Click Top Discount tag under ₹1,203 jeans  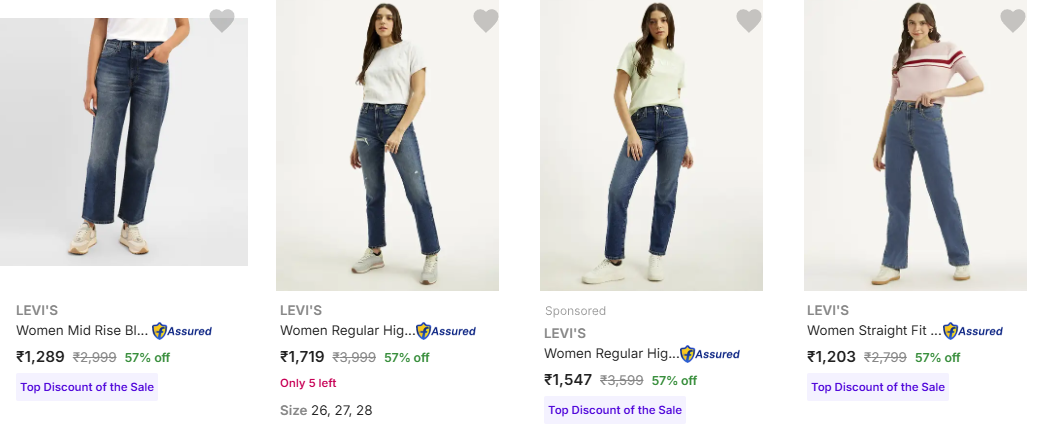coord(877,387)
